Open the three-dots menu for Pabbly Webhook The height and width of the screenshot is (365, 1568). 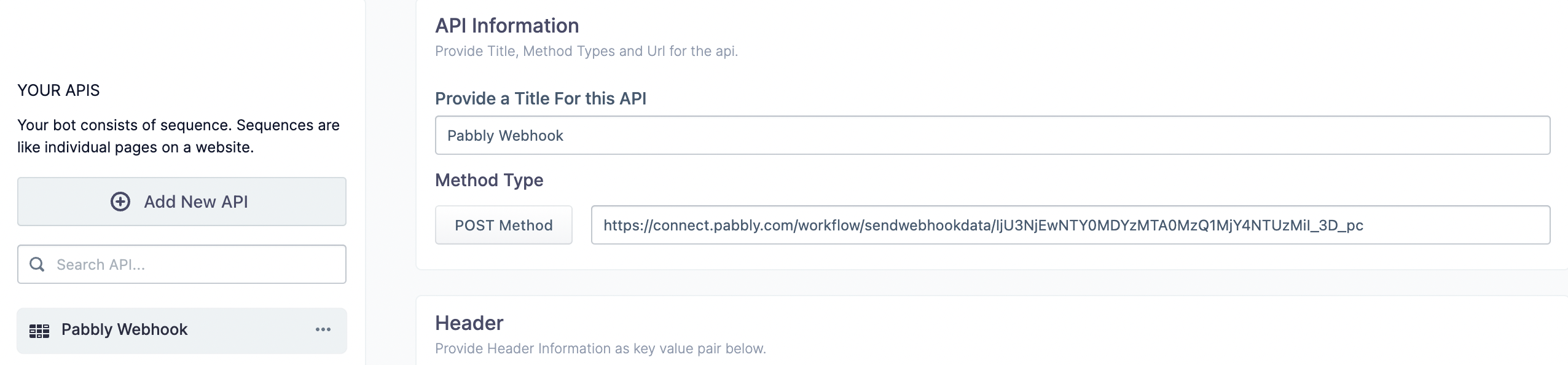323,330
